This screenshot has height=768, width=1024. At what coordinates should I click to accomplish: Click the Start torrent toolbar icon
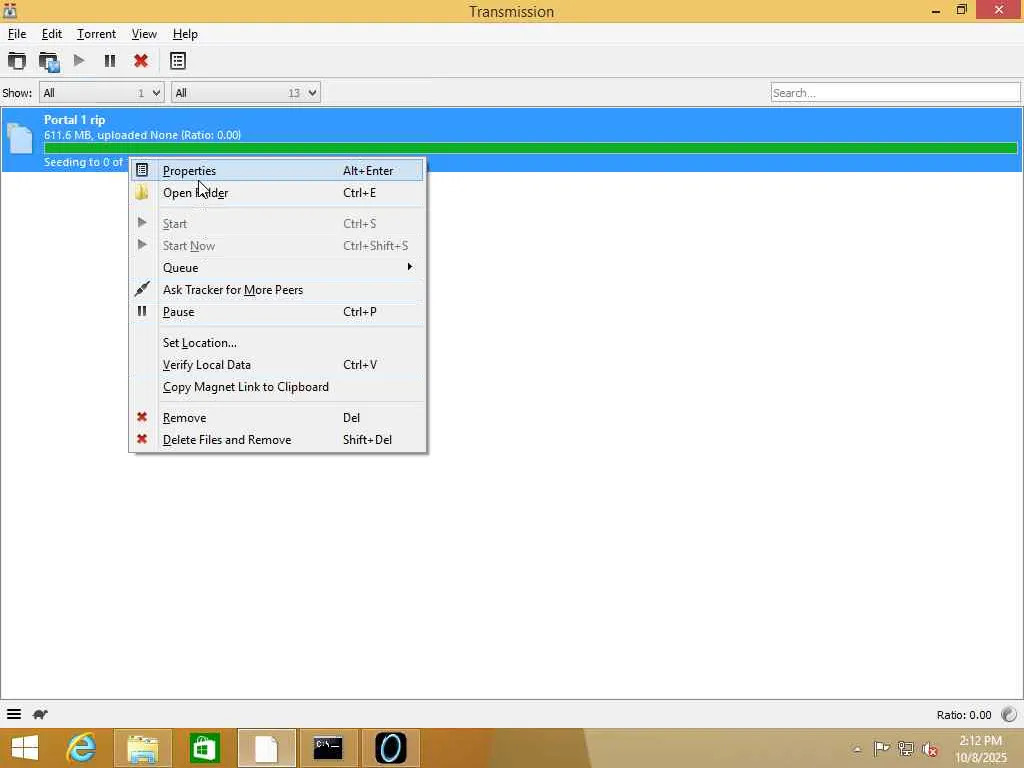coord(79,61)
